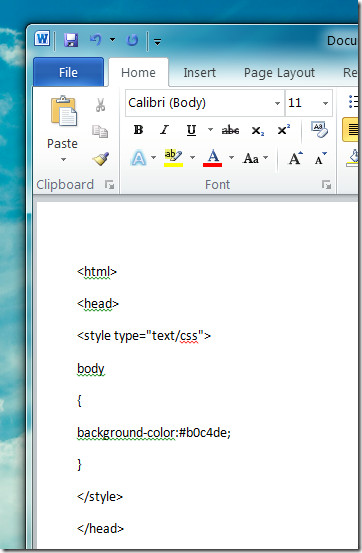The image size is (362, 553).
Task: Open the font size 11 dropdown
Action: click(x=325, y=103)
